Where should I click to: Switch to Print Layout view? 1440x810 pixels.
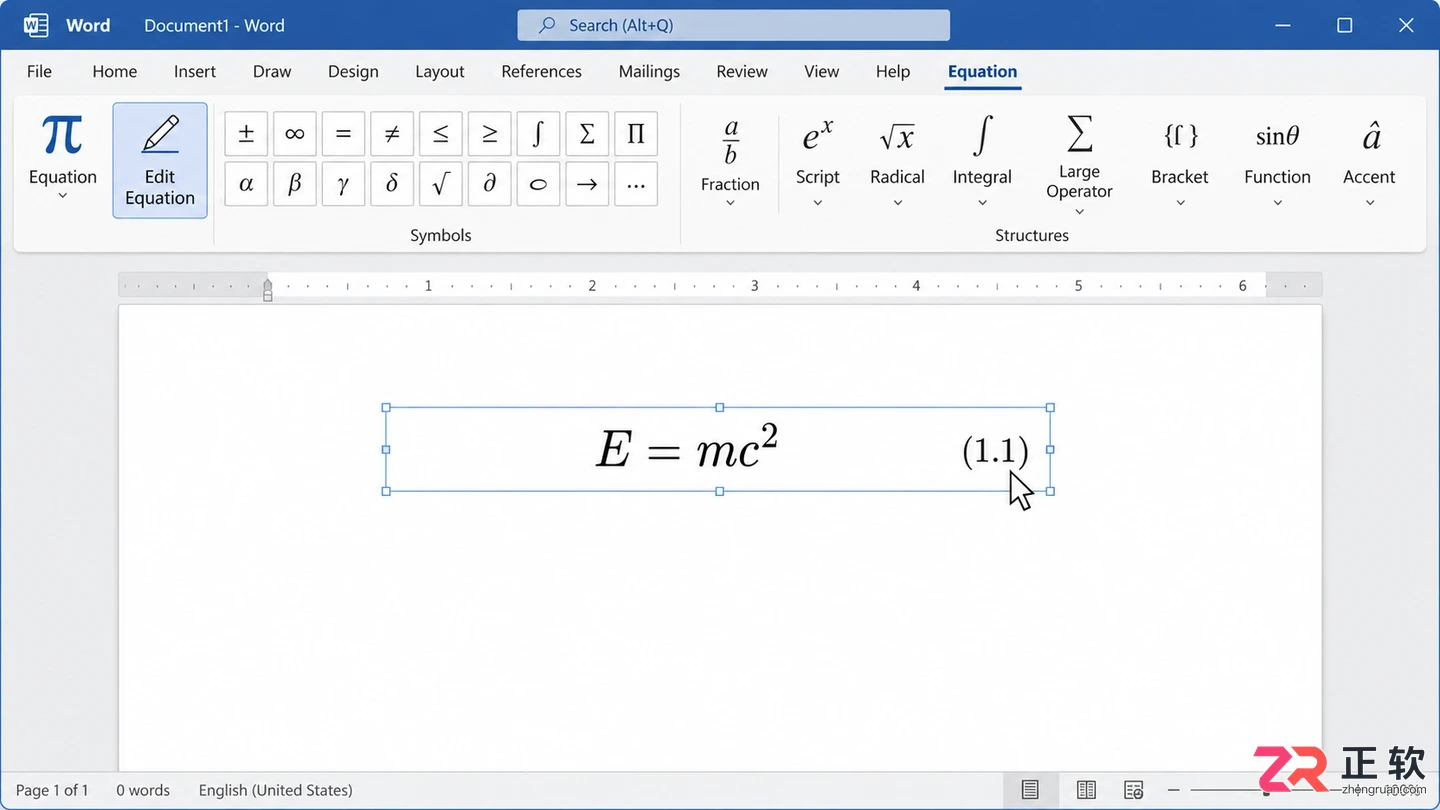pyautogui.click(x=1030, y=790)
